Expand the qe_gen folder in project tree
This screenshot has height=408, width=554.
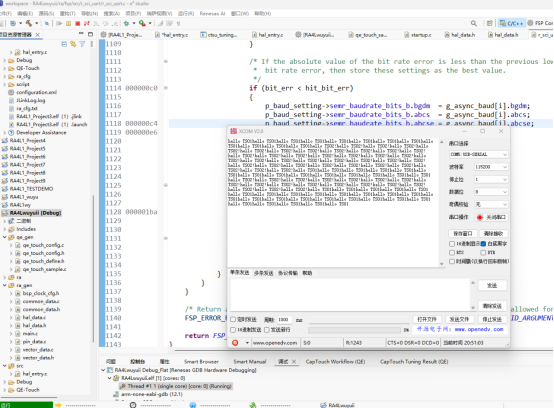[5, 237]
